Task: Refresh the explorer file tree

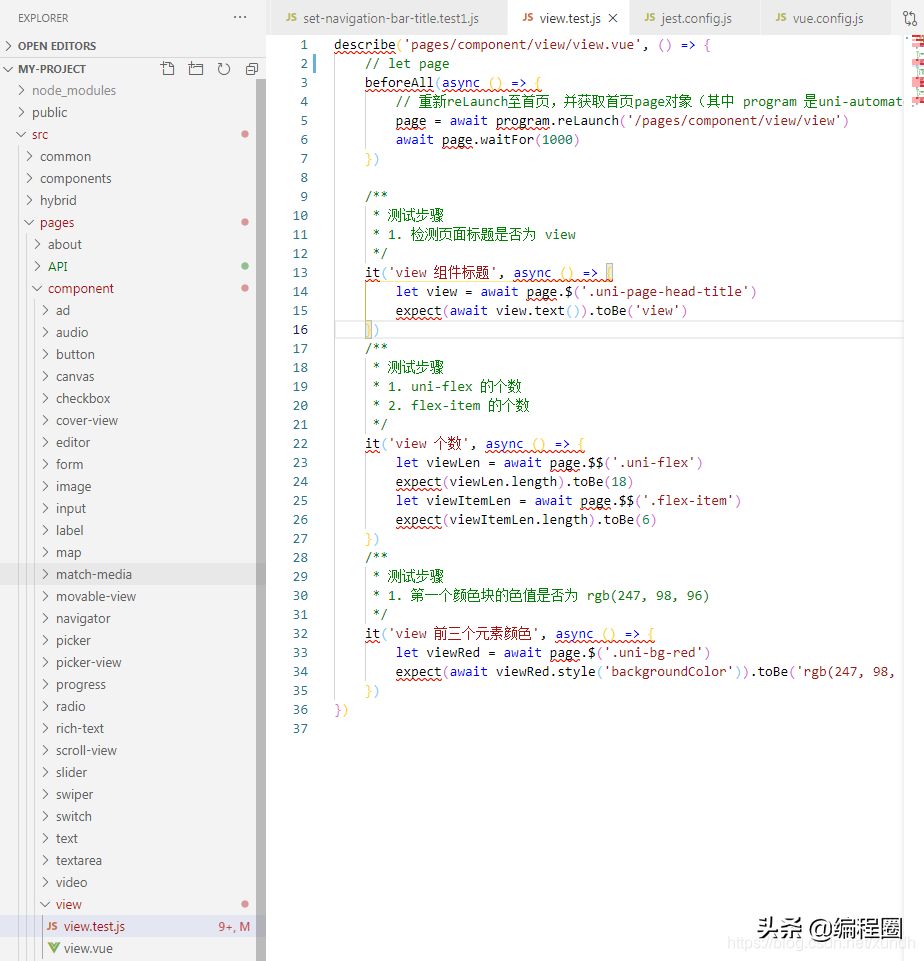Action: (x=223, y=68)
